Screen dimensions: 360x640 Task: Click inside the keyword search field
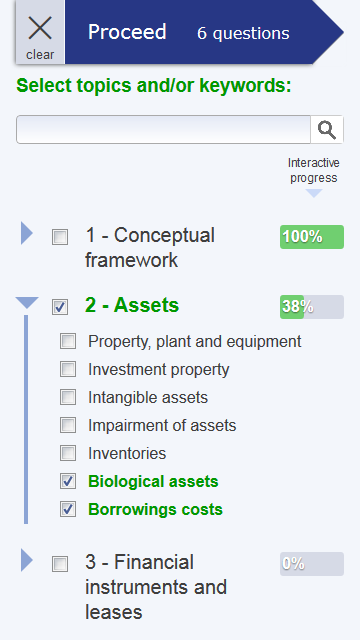pyautogui.click(x=163, y=130)
